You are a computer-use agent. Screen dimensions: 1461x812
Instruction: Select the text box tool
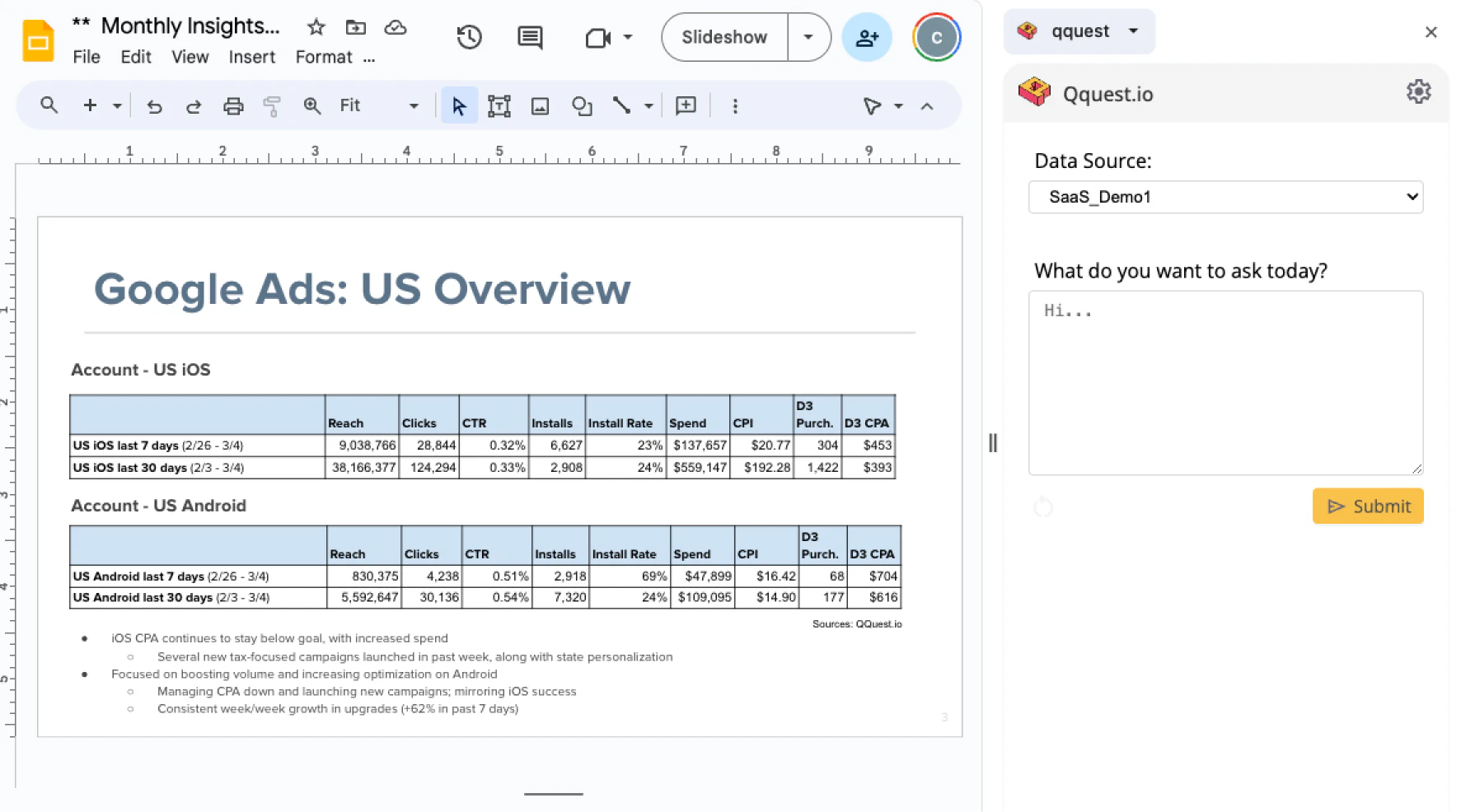pos(499,105)
